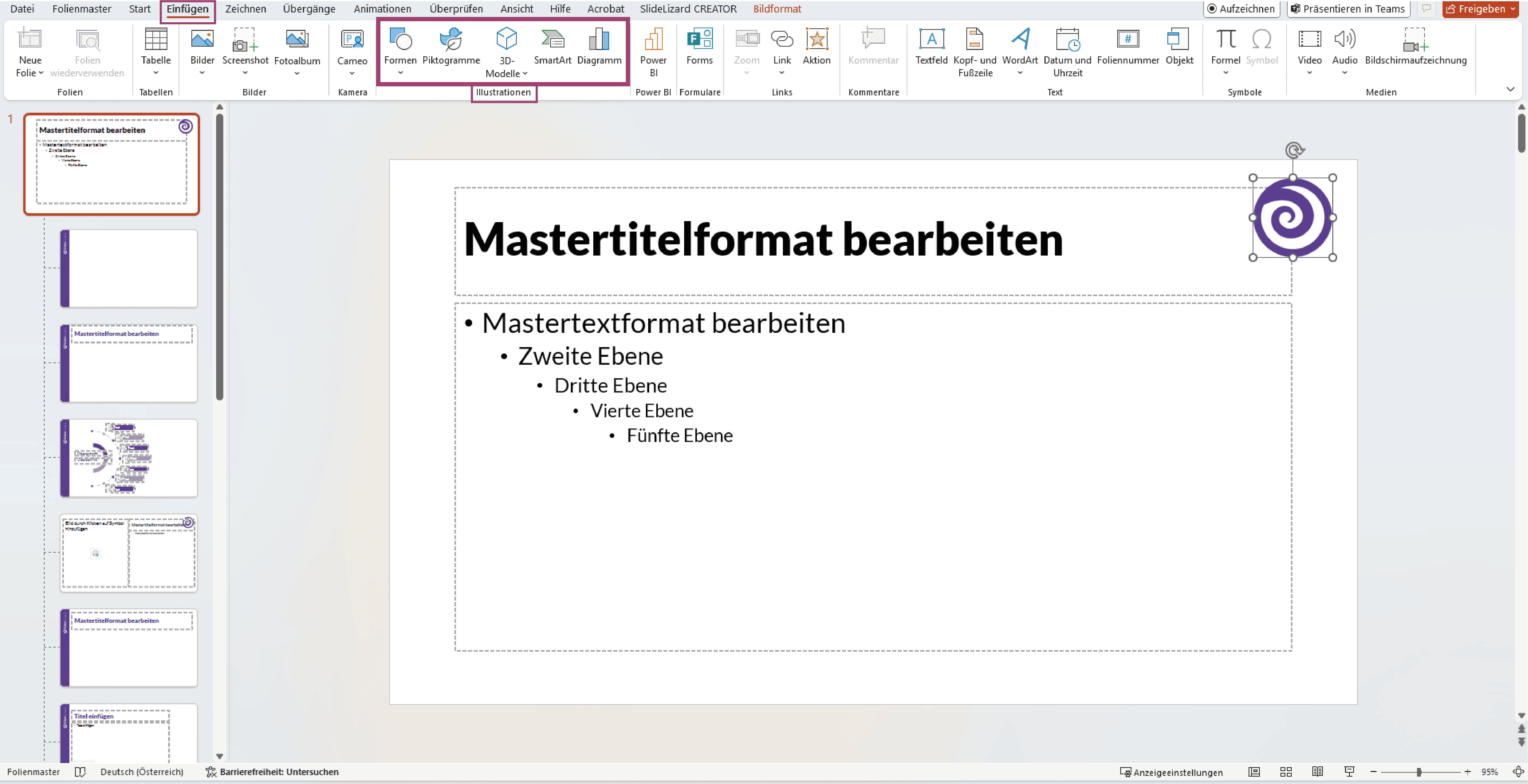Open Anzeigeeinstellungen in status bar
This screenshot has height=784, width=1528.
pyautogui.click(x=1172, y=772)
